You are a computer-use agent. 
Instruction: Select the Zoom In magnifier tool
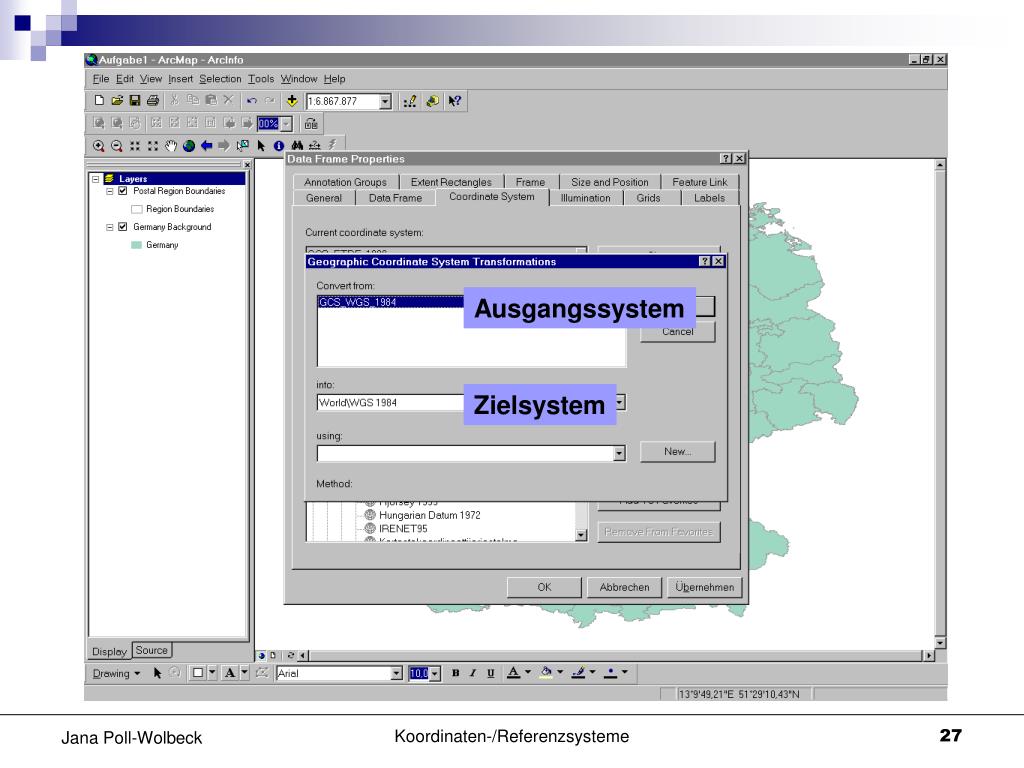coord(99,146)
